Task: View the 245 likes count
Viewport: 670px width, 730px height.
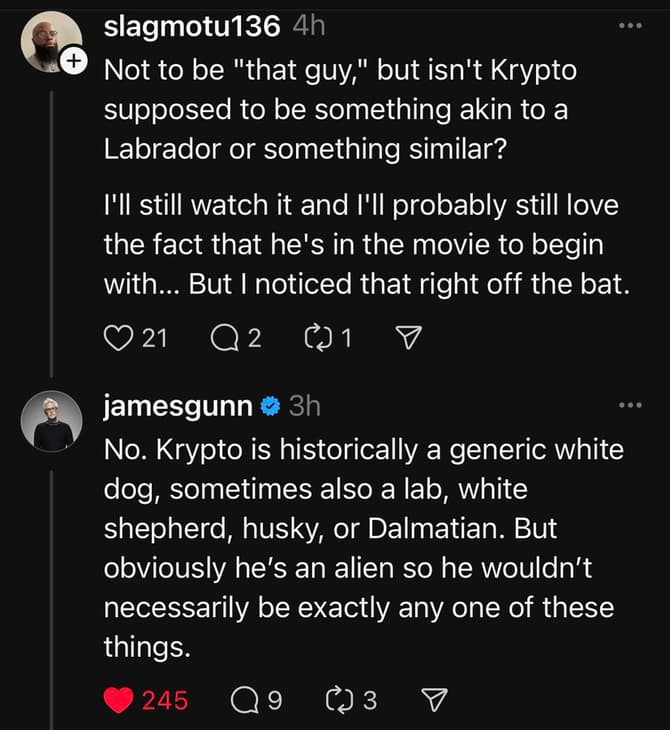Action: (x=165, y=701)
